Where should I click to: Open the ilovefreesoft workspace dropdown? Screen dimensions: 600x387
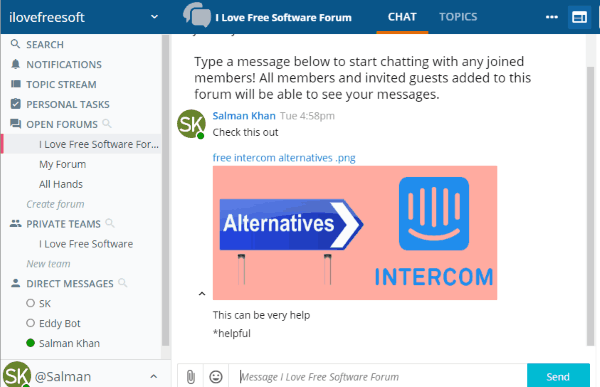point(154,17)
